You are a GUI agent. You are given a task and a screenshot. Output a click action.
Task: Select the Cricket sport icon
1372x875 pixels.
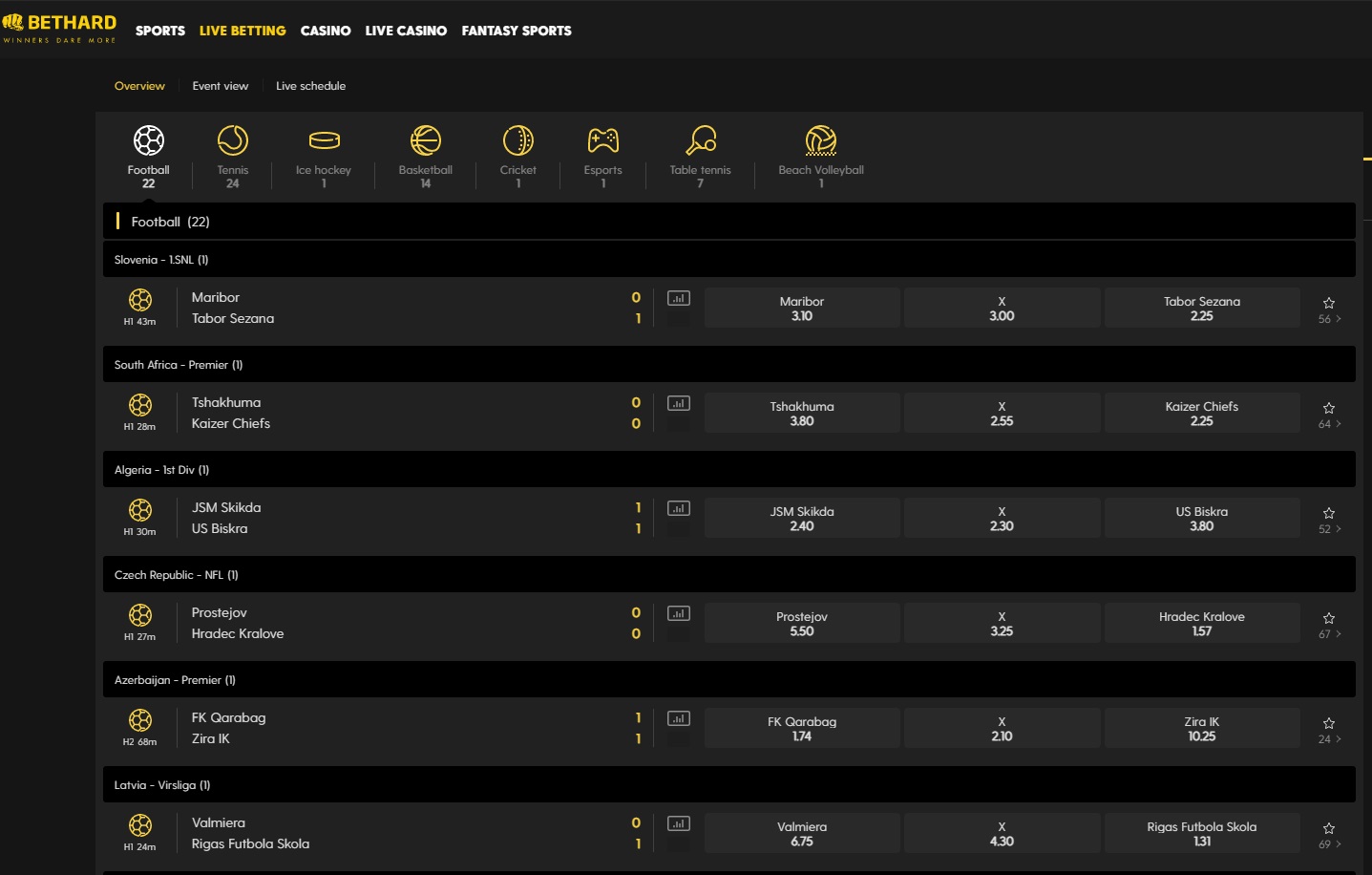click(x=518, y=140)
